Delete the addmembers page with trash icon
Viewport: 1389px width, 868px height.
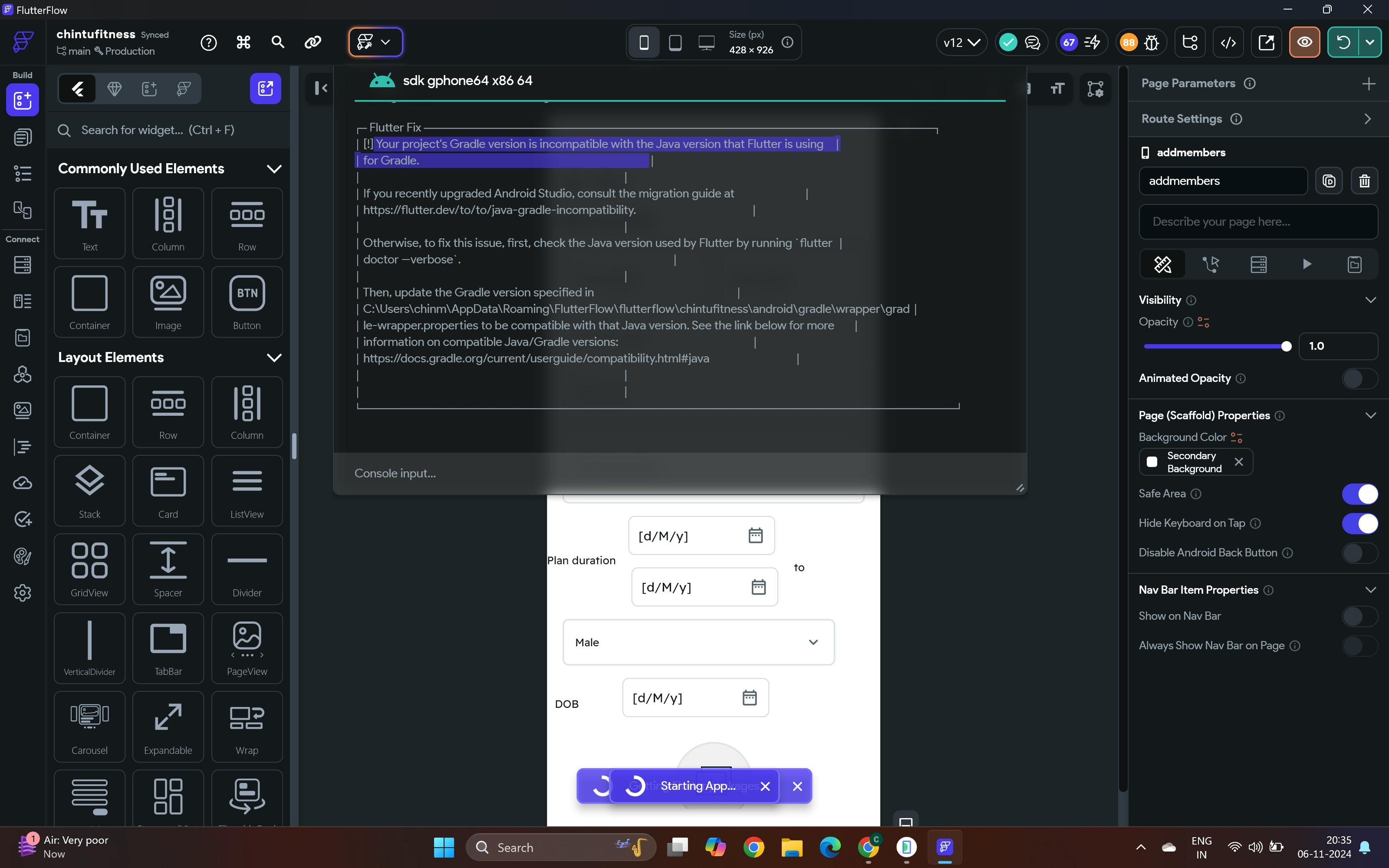pos(1364,181)
